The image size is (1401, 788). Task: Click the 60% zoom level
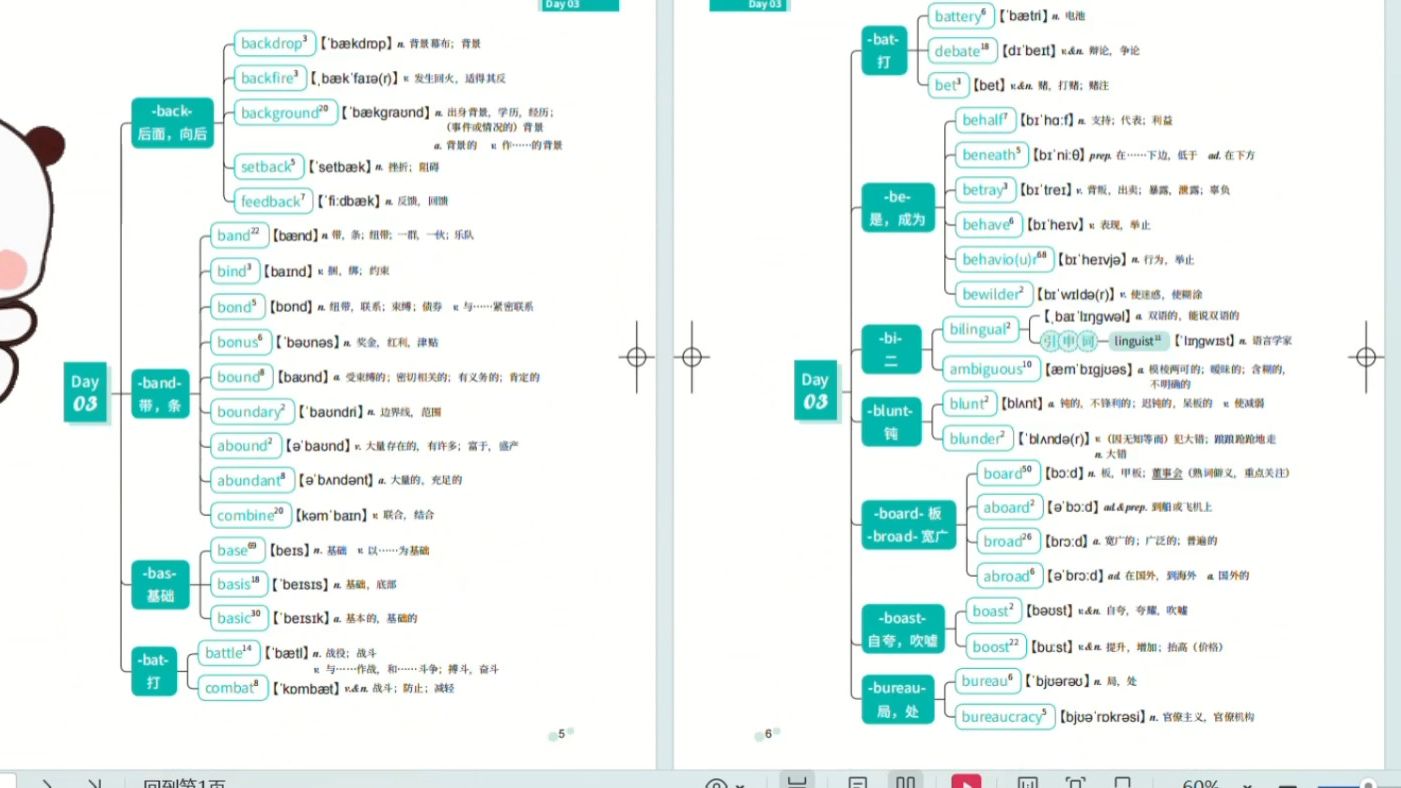pyautogui.click(x=1200, y=783)
